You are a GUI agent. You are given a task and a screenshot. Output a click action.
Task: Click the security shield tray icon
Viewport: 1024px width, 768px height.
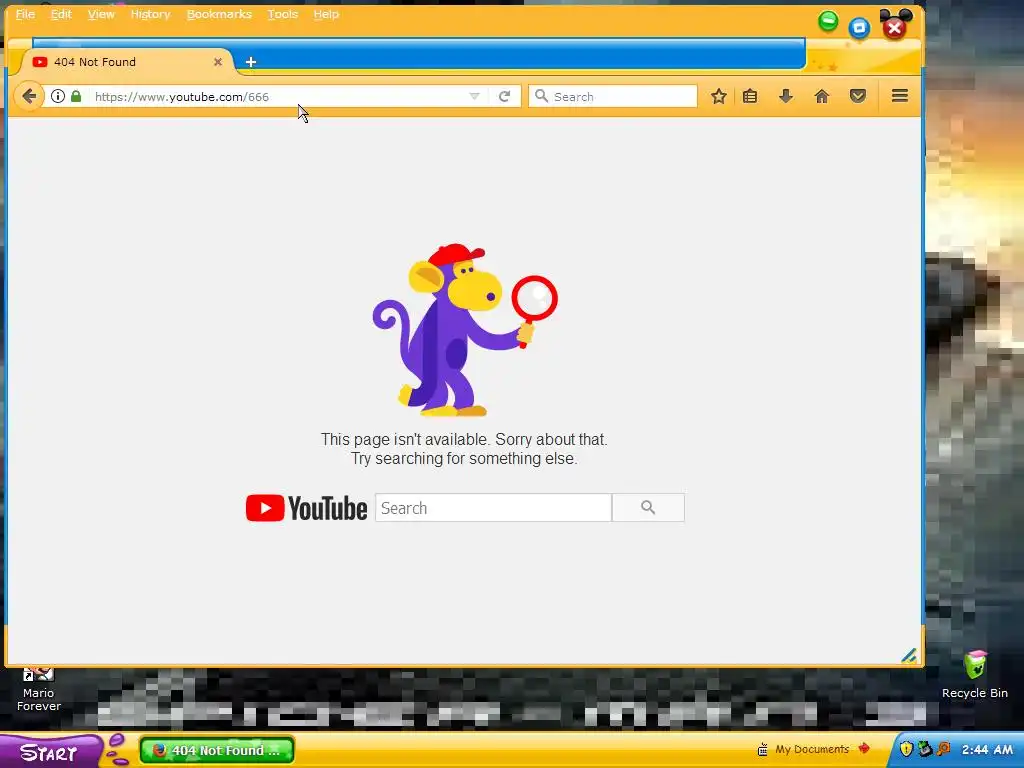pyautogui.click(x=906, y=749)
